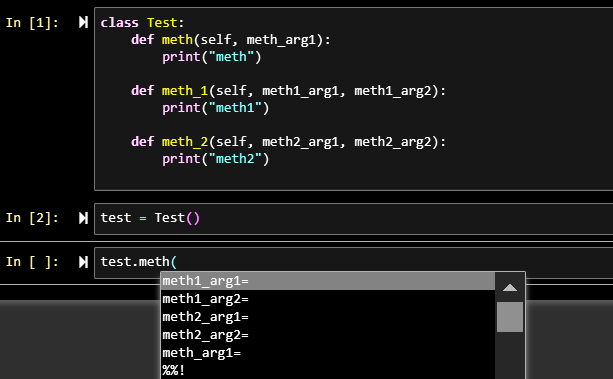Select meth2_arg2= completion entry
The width and height of the screenshot is (613, 379).
[328, 335]
